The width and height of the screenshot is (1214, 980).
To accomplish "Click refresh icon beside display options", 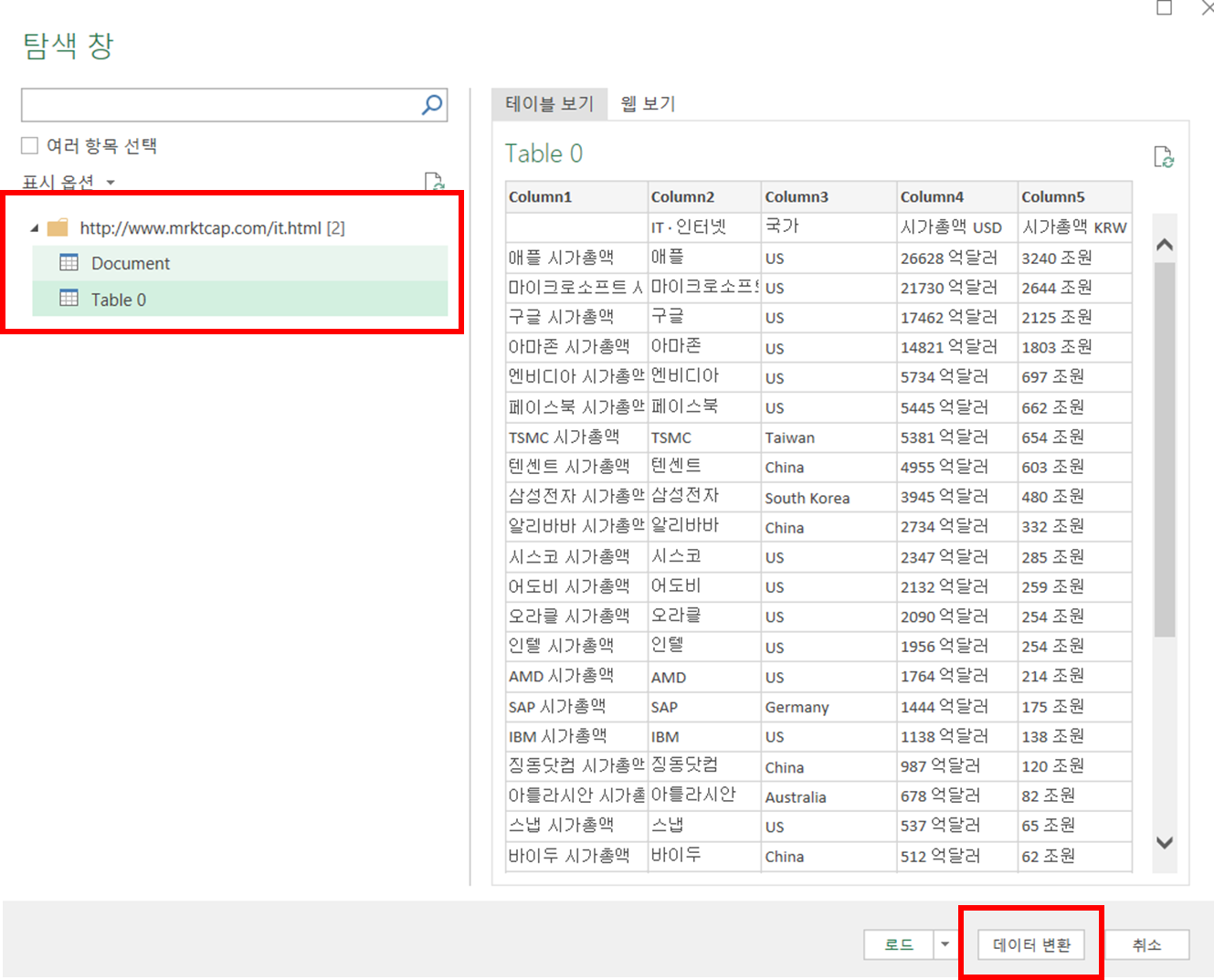I will click(x=435, y=182).
